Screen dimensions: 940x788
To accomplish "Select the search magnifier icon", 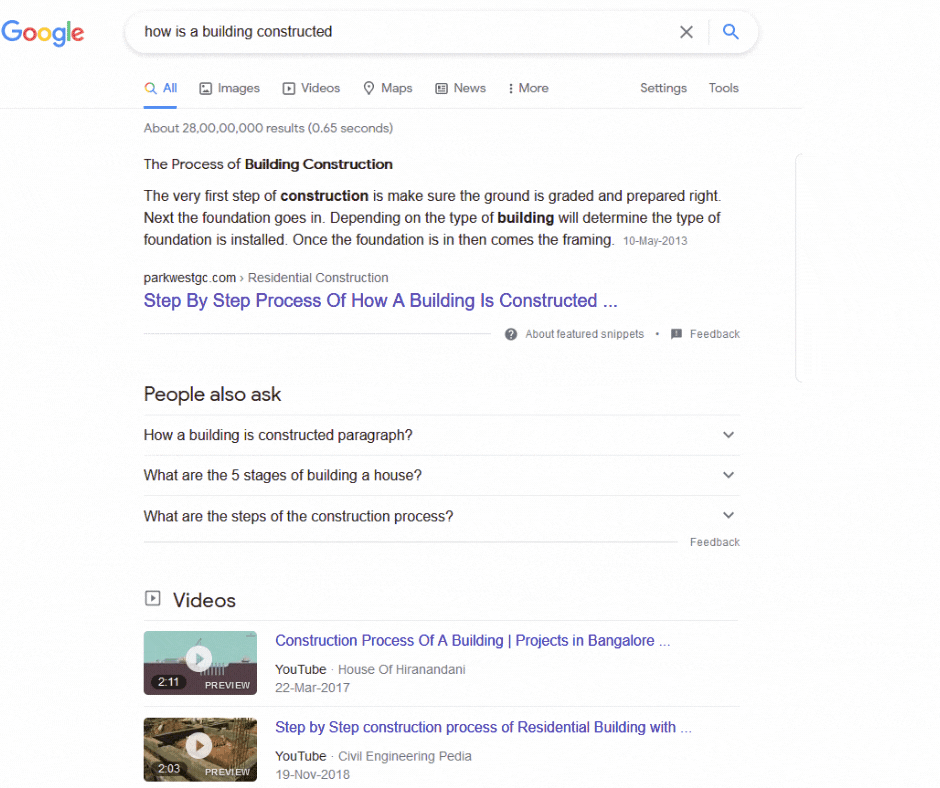I will 730,31.
